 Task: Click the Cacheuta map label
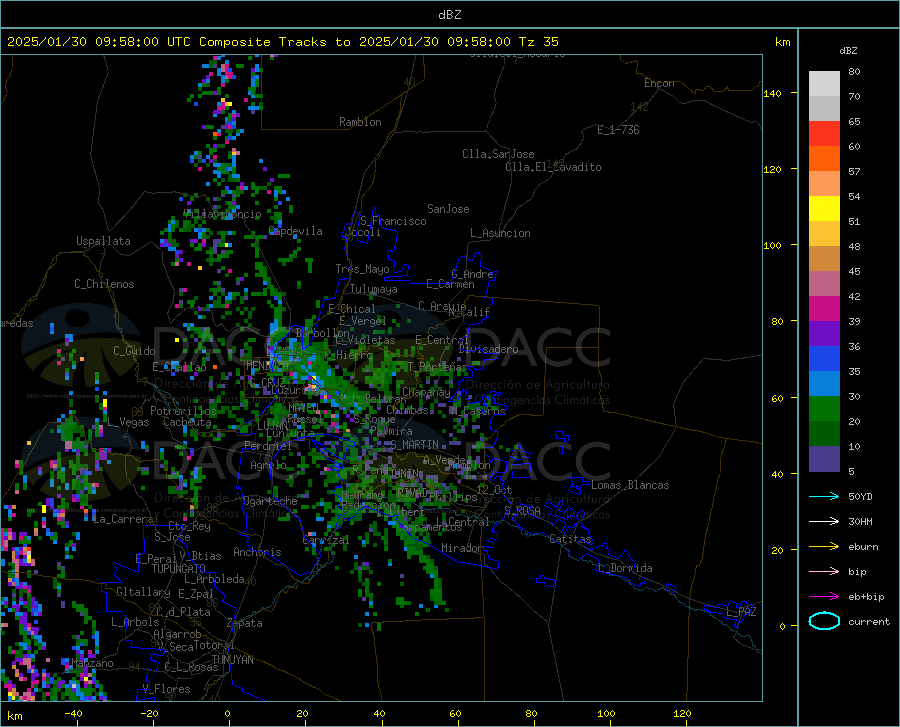coord(187,422)
